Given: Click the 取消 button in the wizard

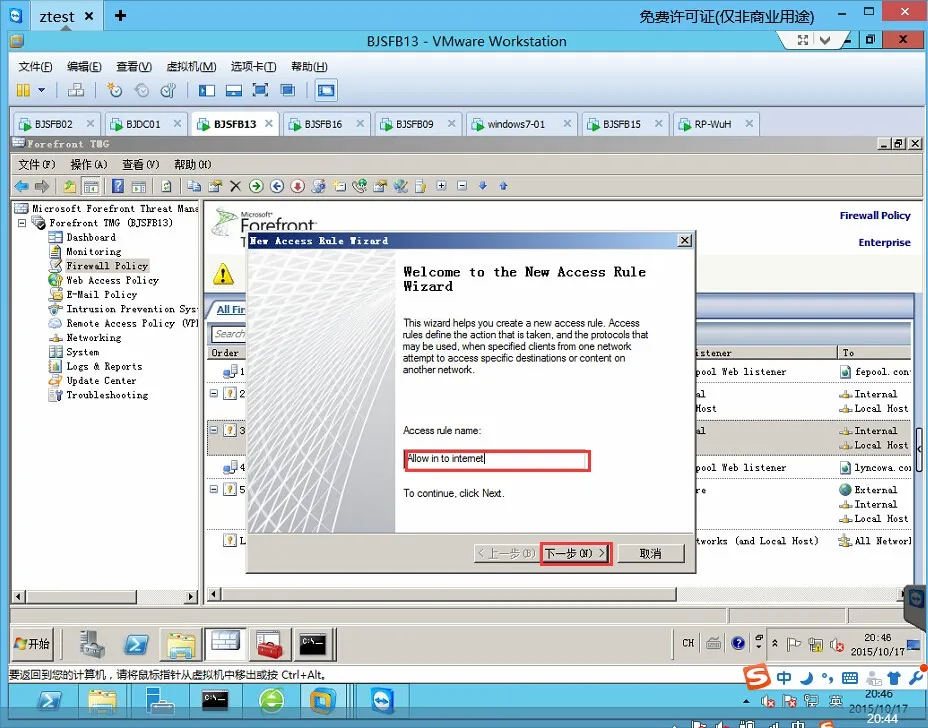Looking at the screenshot, I should tap(650, 553).
